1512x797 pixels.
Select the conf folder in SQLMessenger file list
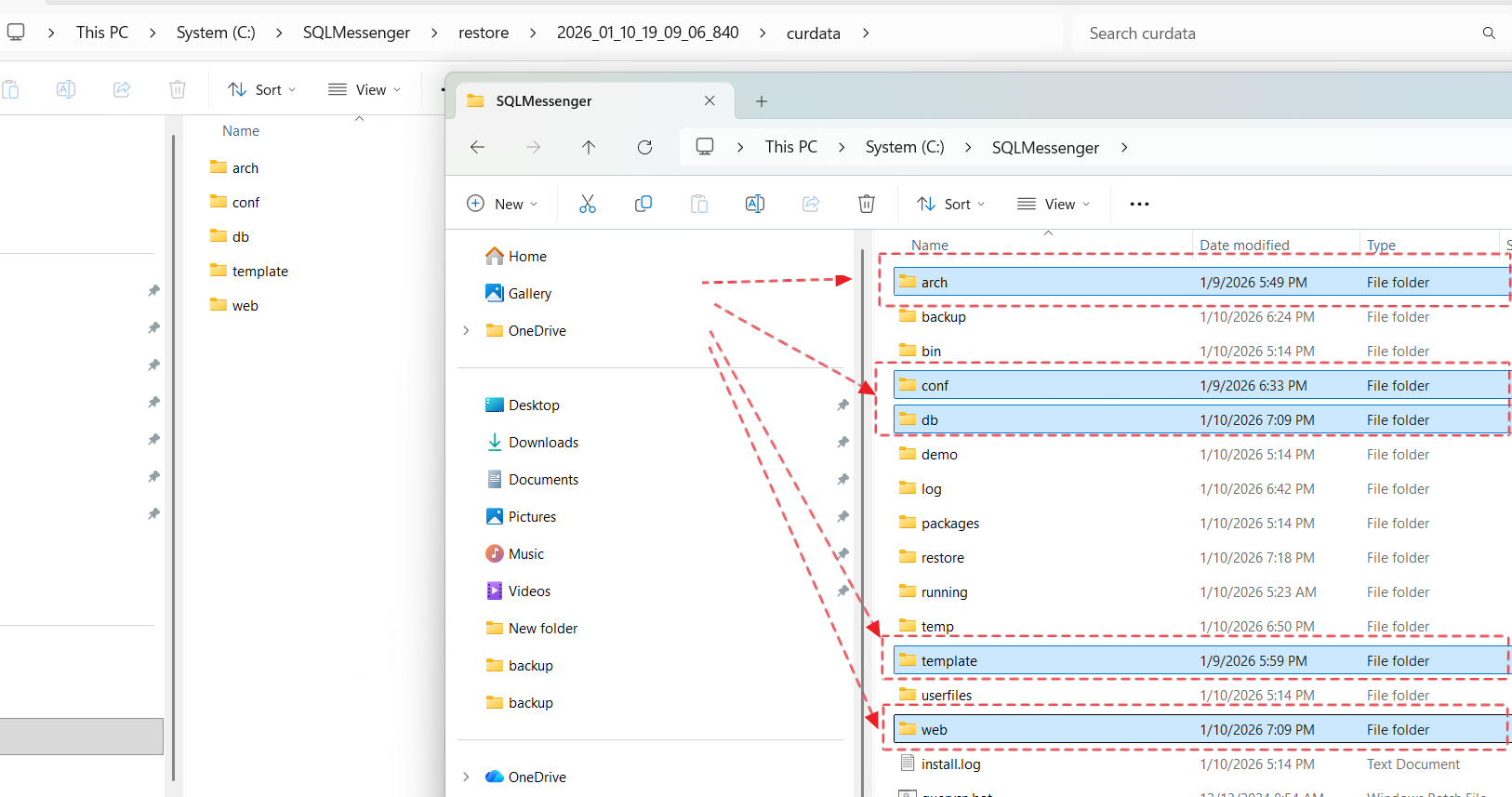click(x=1201, y=385)
